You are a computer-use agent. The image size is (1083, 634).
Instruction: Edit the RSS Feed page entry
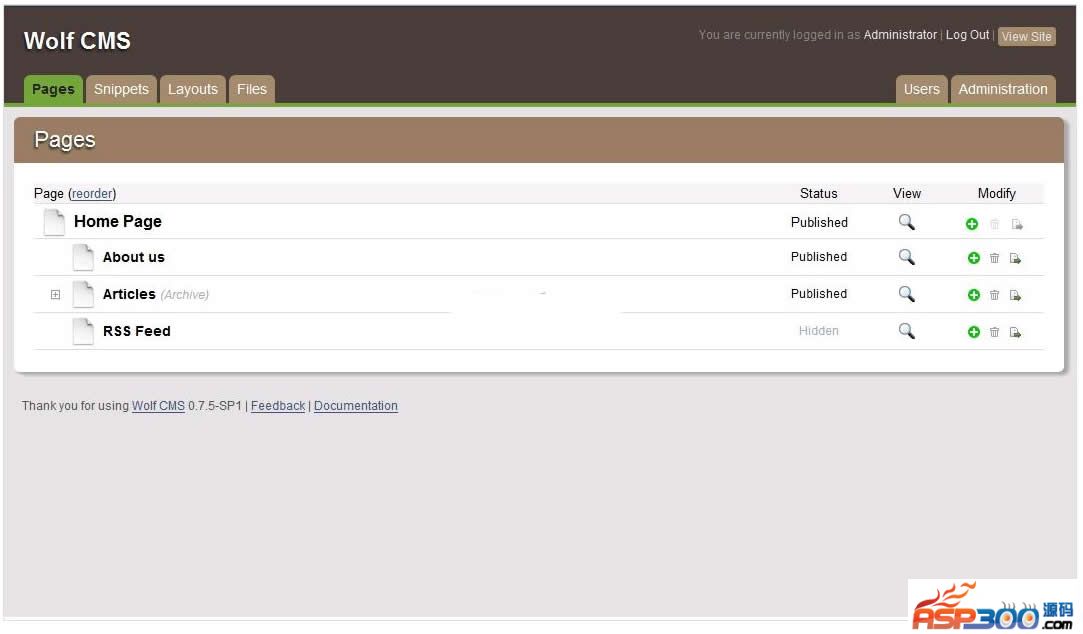point(137,331)
